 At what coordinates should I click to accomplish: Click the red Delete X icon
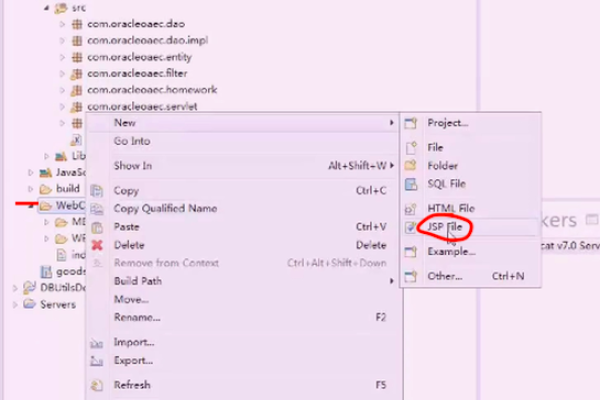point(97,245)
